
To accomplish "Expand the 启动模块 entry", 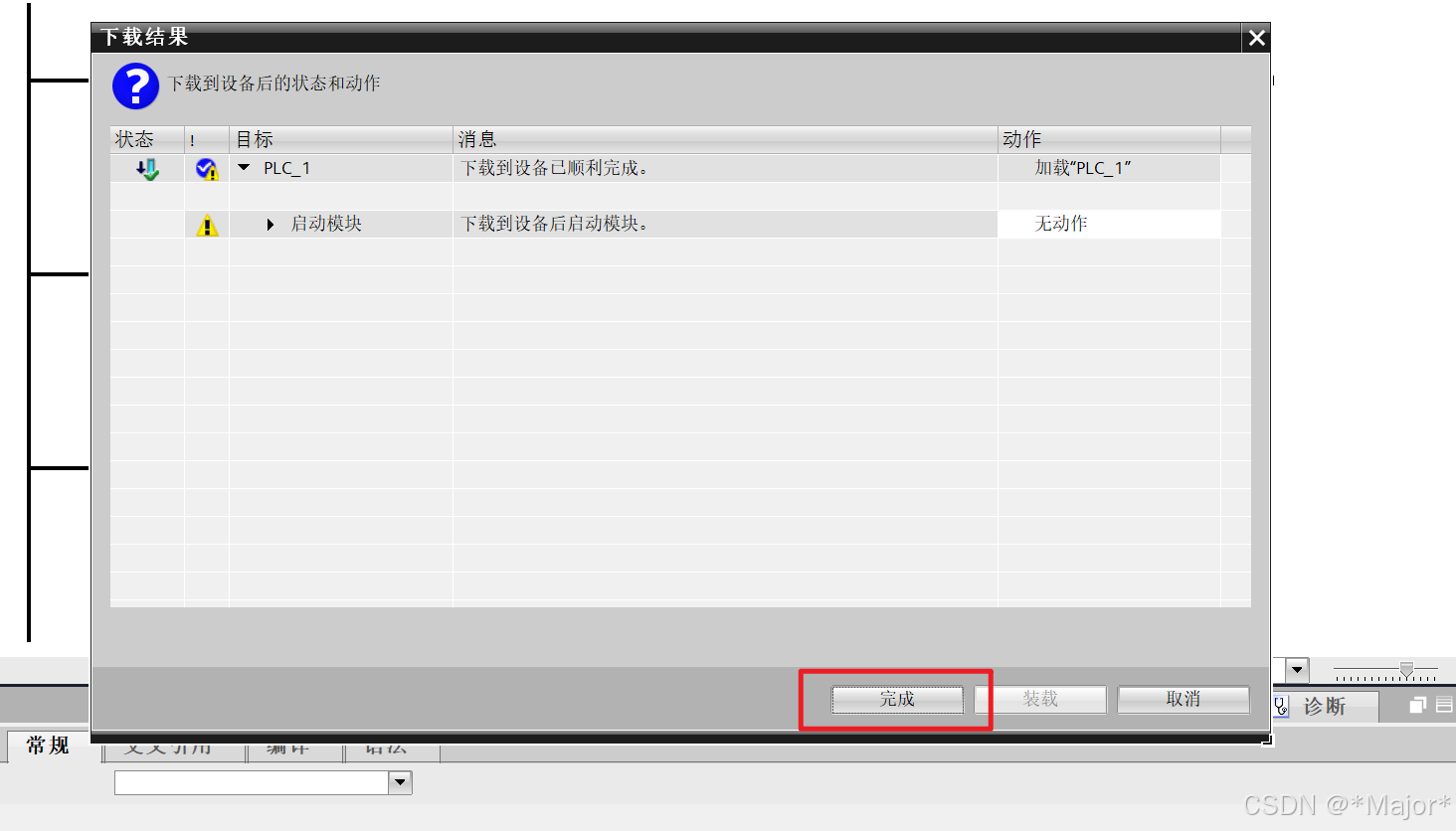I will [x=270, y=224].
